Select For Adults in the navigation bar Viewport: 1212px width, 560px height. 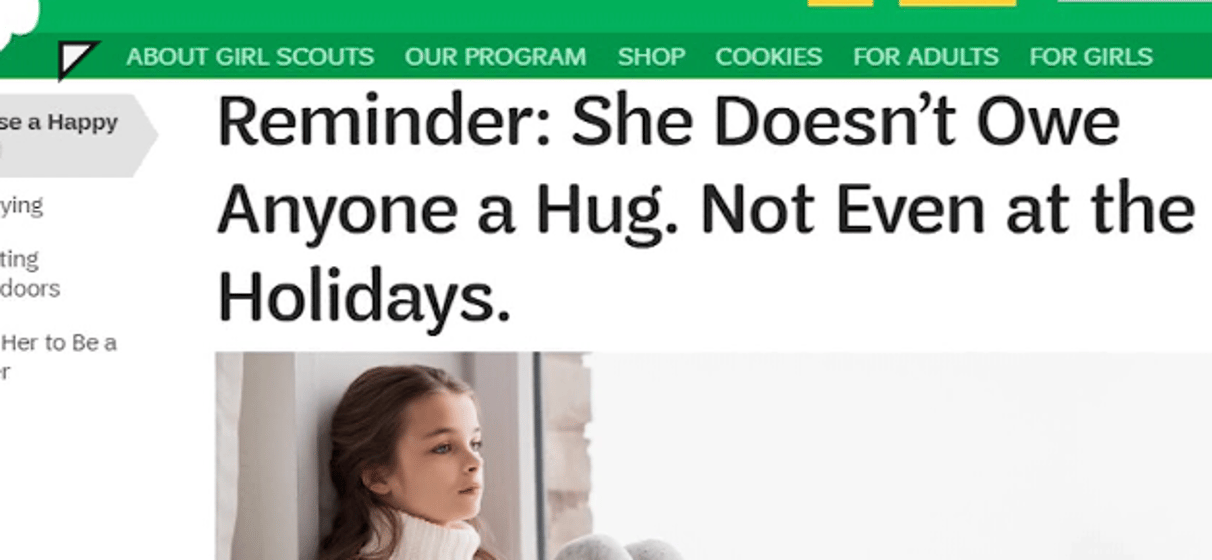pos(926,57)
